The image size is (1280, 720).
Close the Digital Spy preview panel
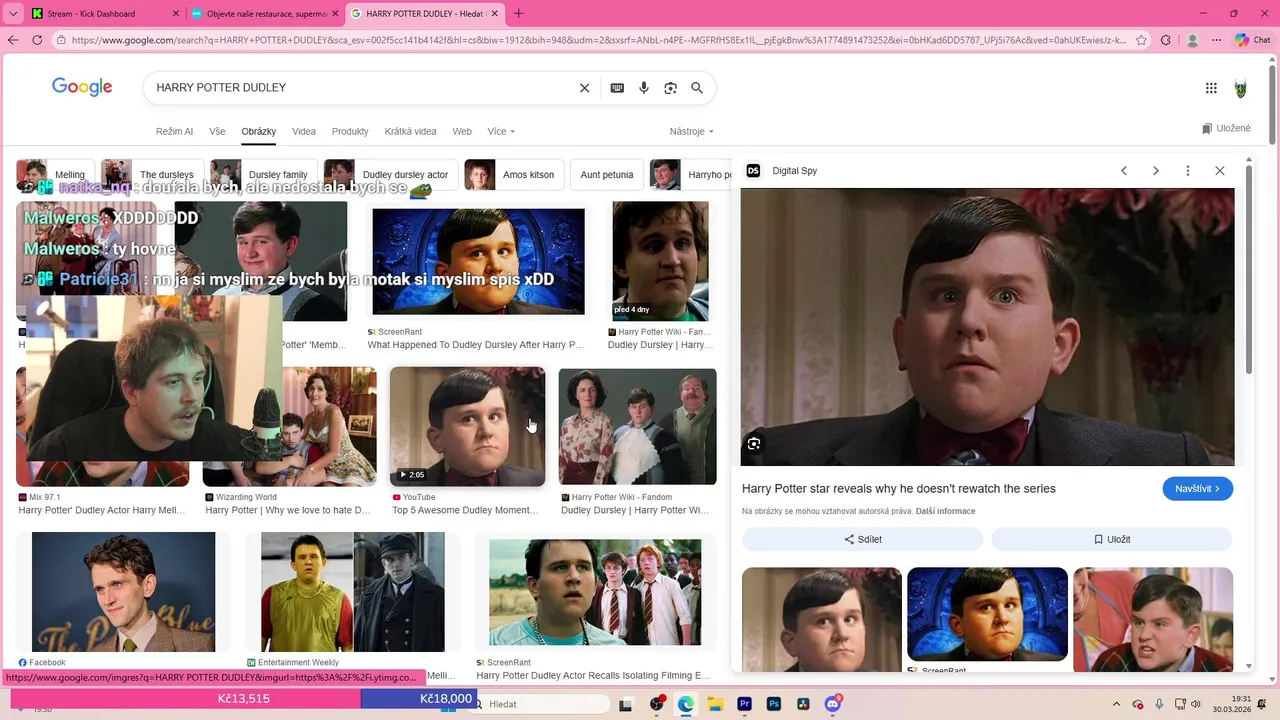click(1220, 171)
